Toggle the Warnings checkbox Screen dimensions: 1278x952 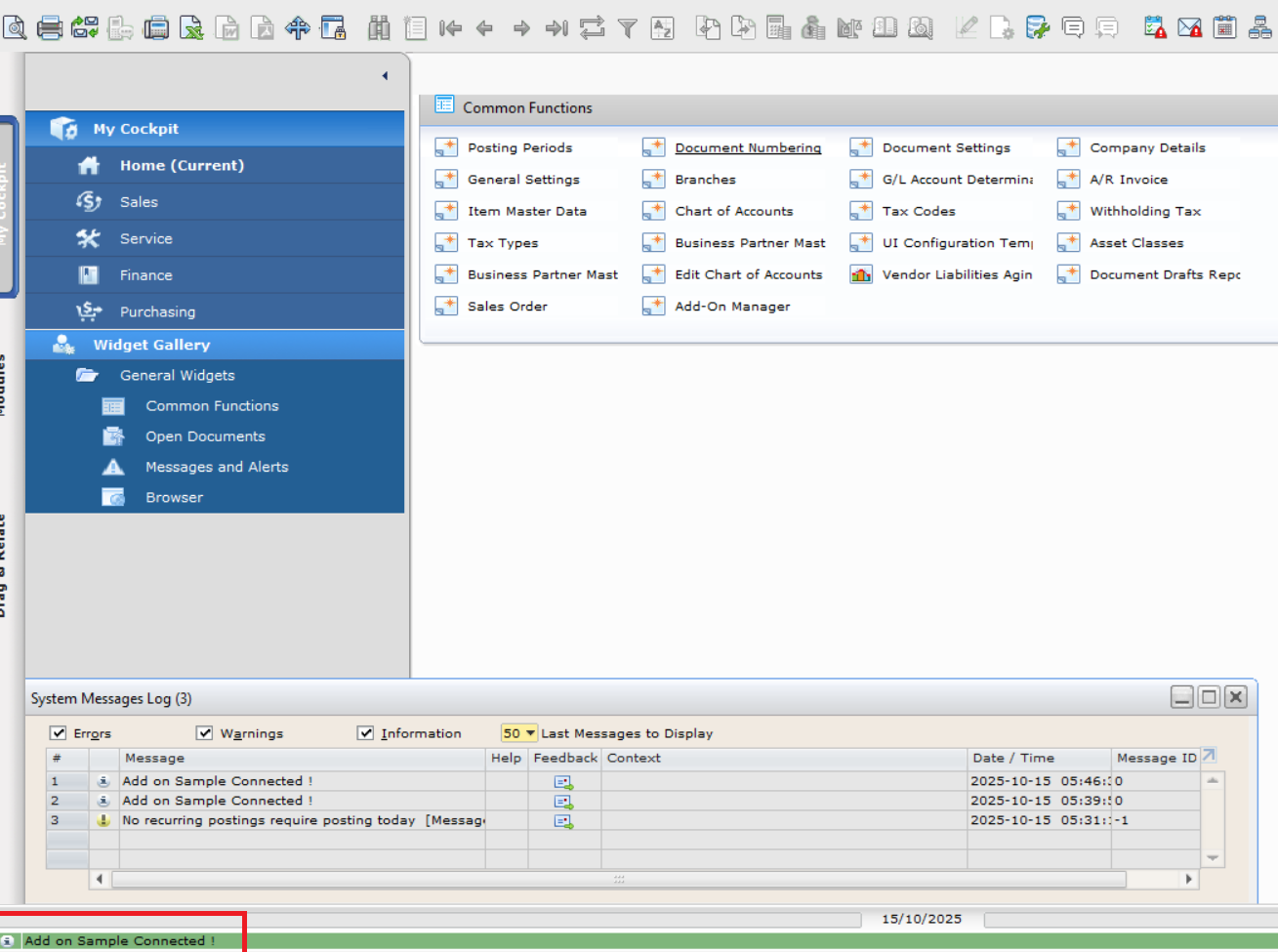coord(205,733)
